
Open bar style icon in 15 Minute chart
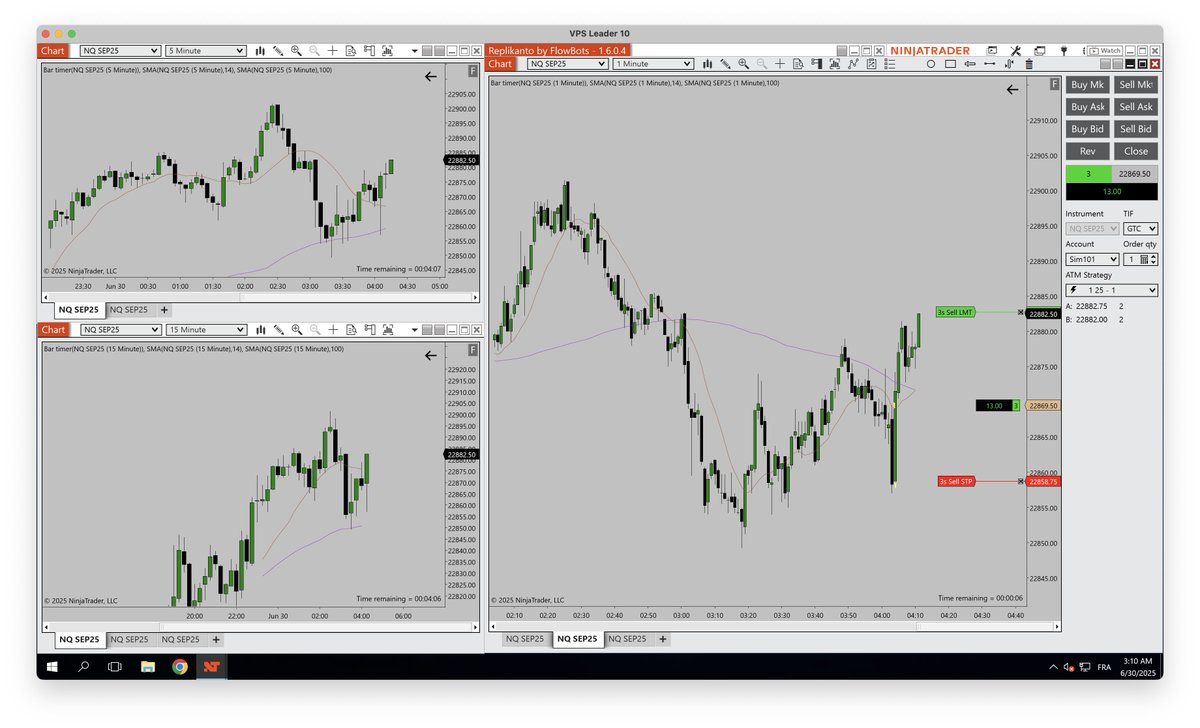[260, 329]
